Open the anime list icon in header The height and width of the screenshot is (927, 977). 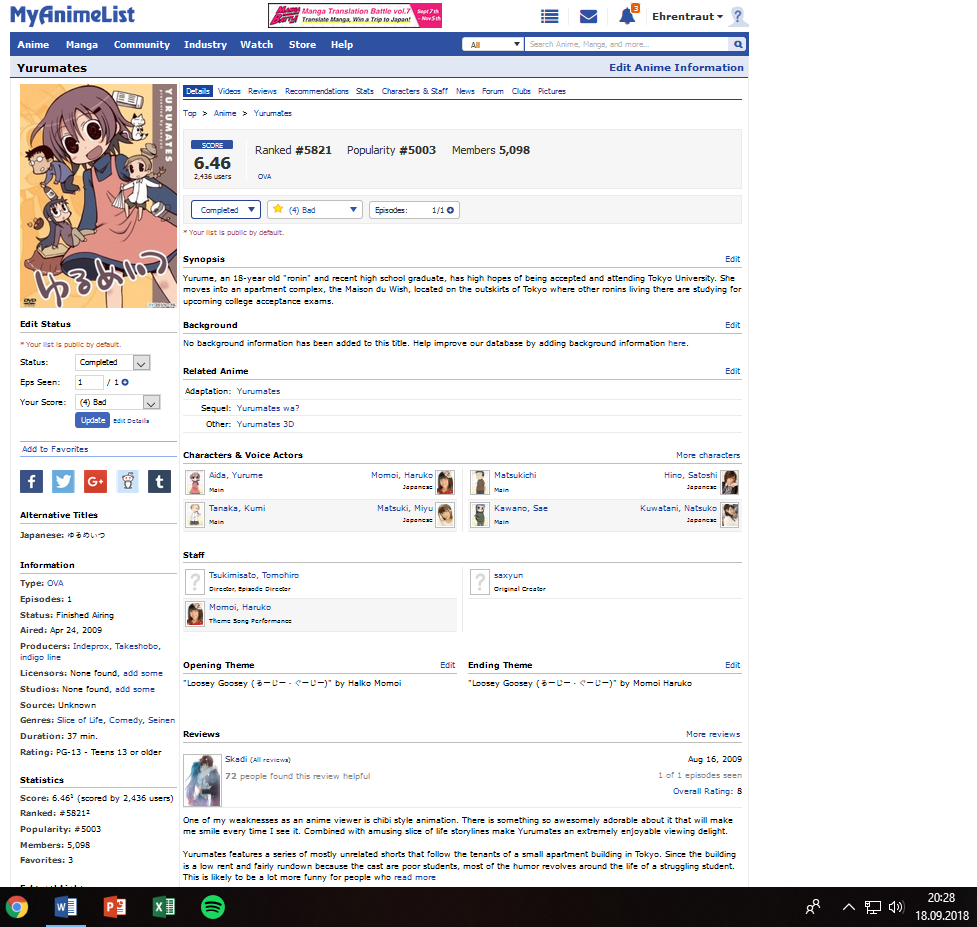tap(549, 16)
